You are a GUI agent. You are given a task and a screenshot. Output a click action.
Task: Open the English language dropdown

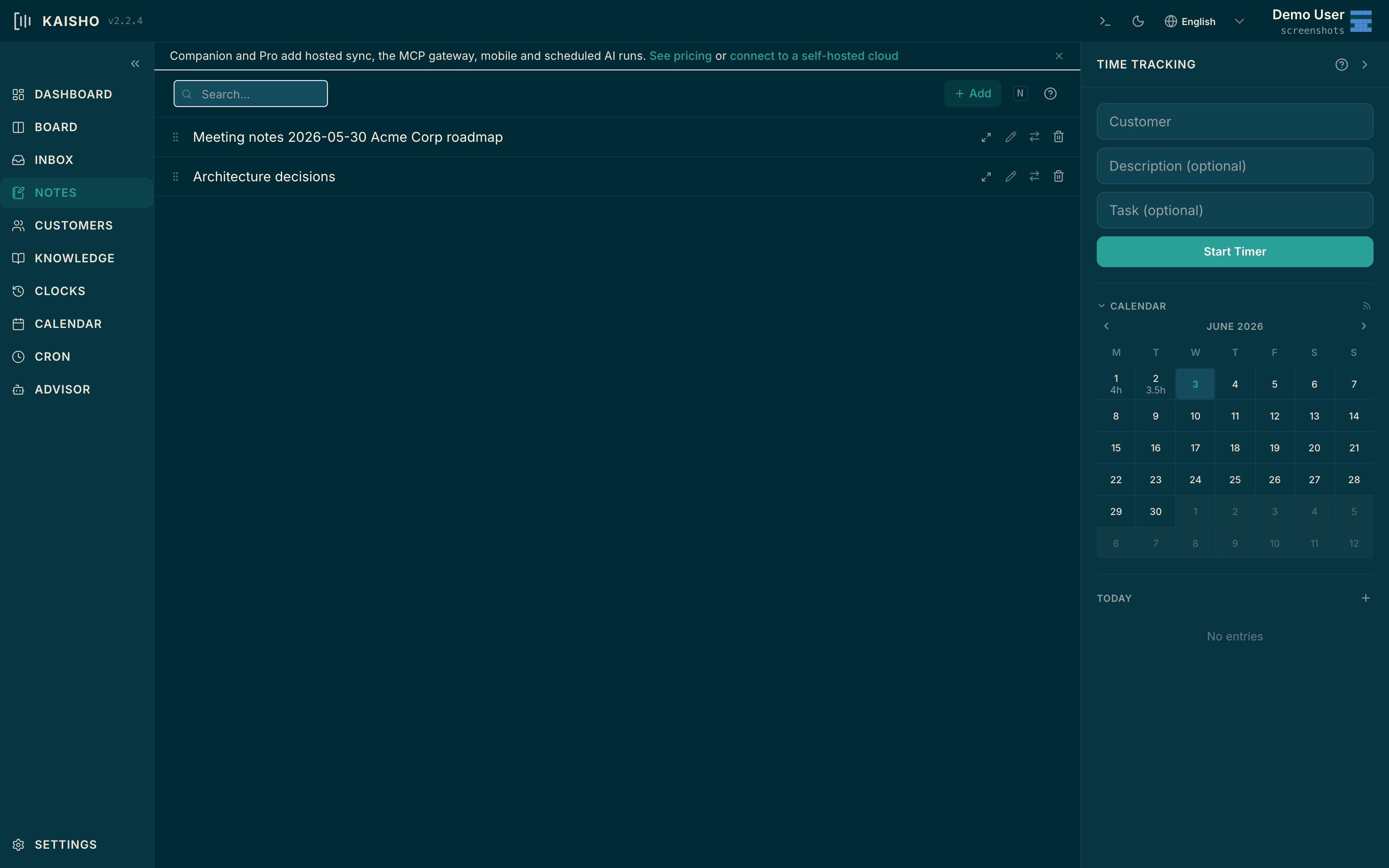click(1204, 21)
